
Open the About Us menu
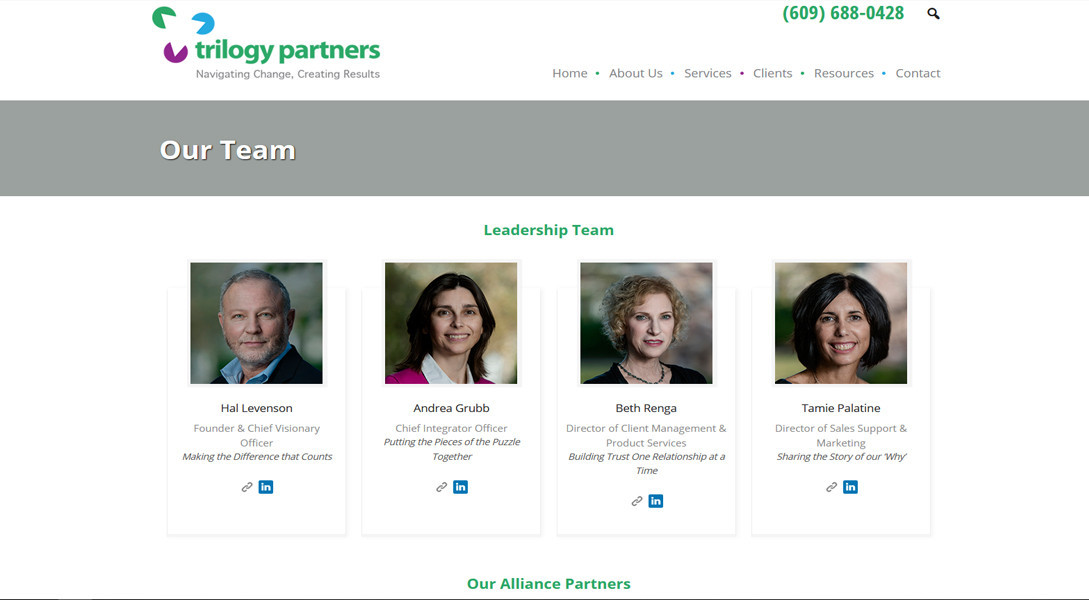(x=636, y=73)
